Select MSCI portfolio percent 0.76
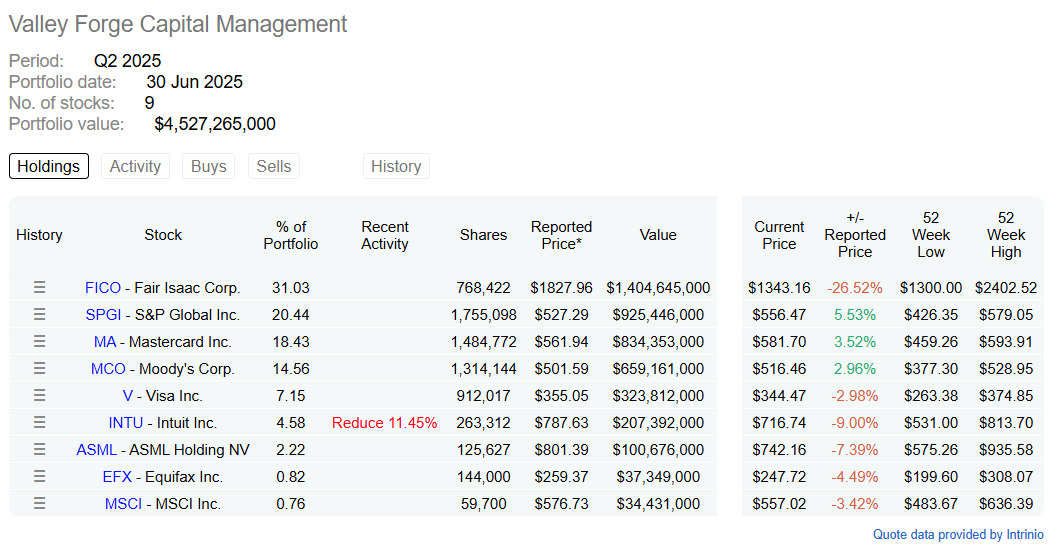The width and height of the screenshot is (1057, 547). pos(291,504)
